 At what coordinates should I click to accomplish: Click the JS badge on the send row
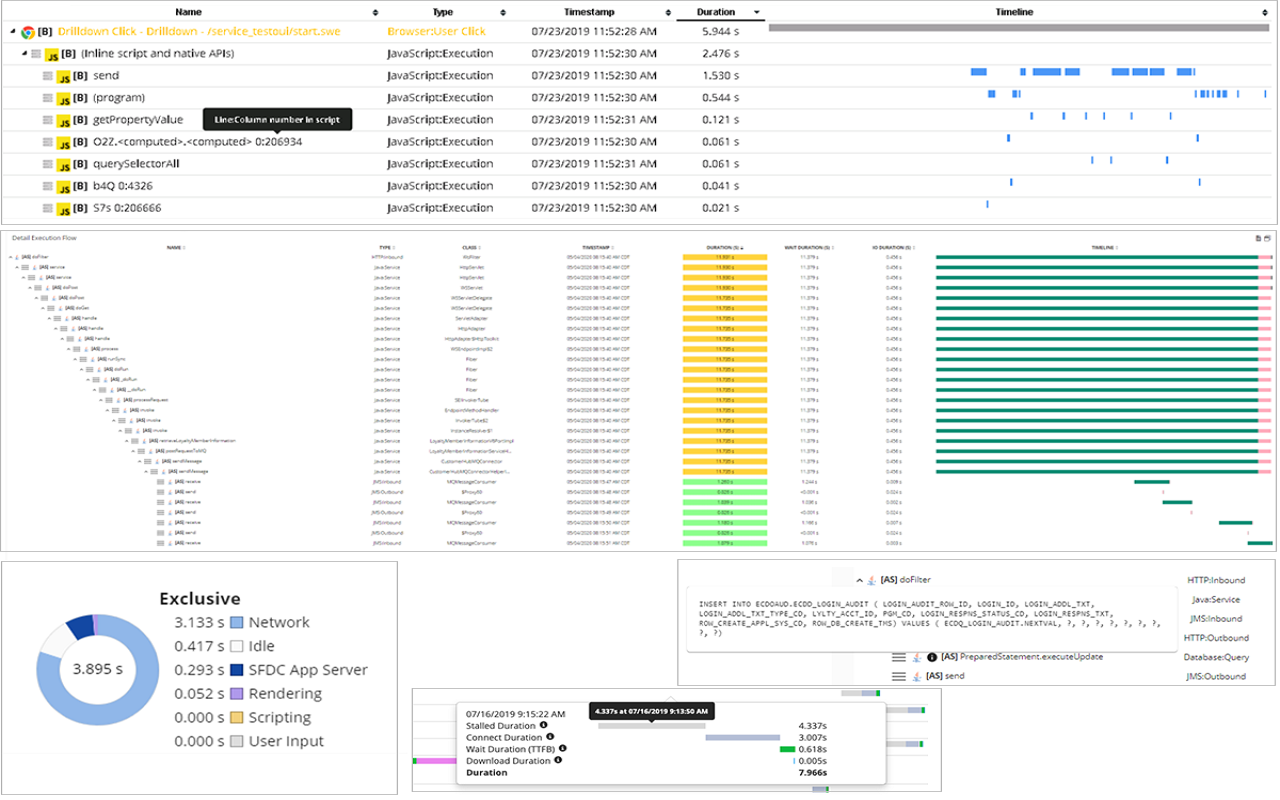point(66,75)
